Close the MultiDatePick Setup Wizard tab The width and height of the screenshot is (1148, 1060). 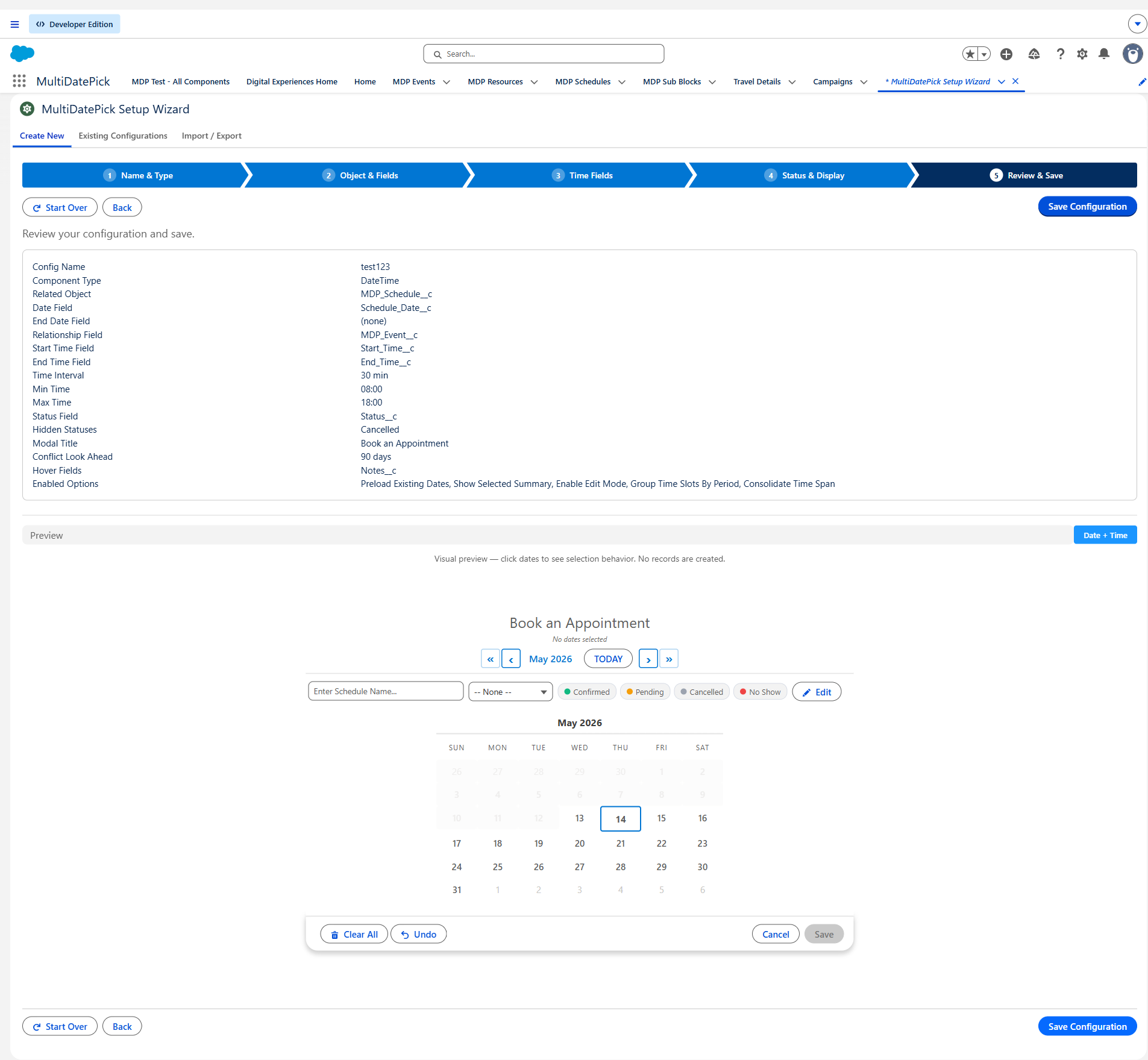tap(1015, 81)
